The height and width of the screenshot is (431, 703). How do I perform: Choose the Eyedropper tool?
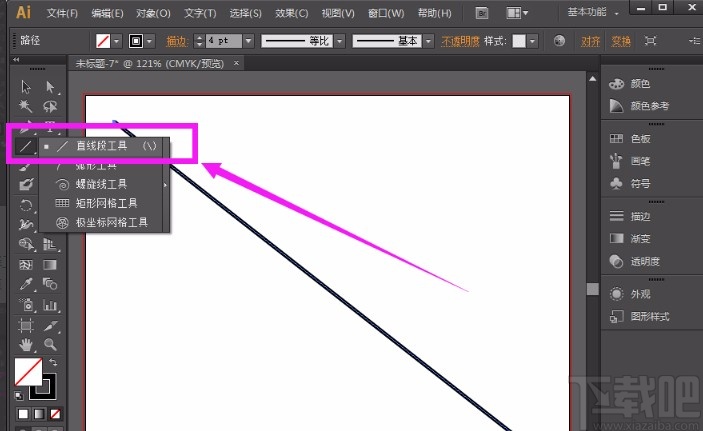pyautogui.click(x=26, y=284)
